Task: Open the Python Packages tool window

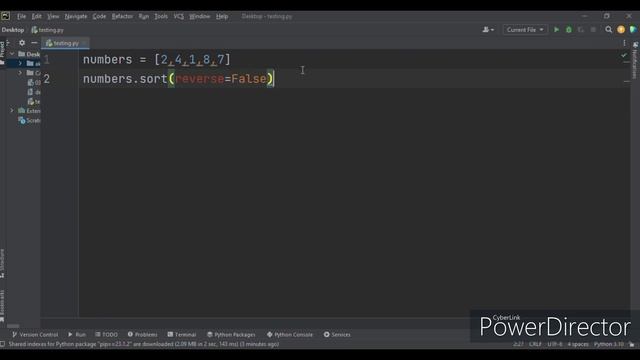Action: (x=231, y=334)
